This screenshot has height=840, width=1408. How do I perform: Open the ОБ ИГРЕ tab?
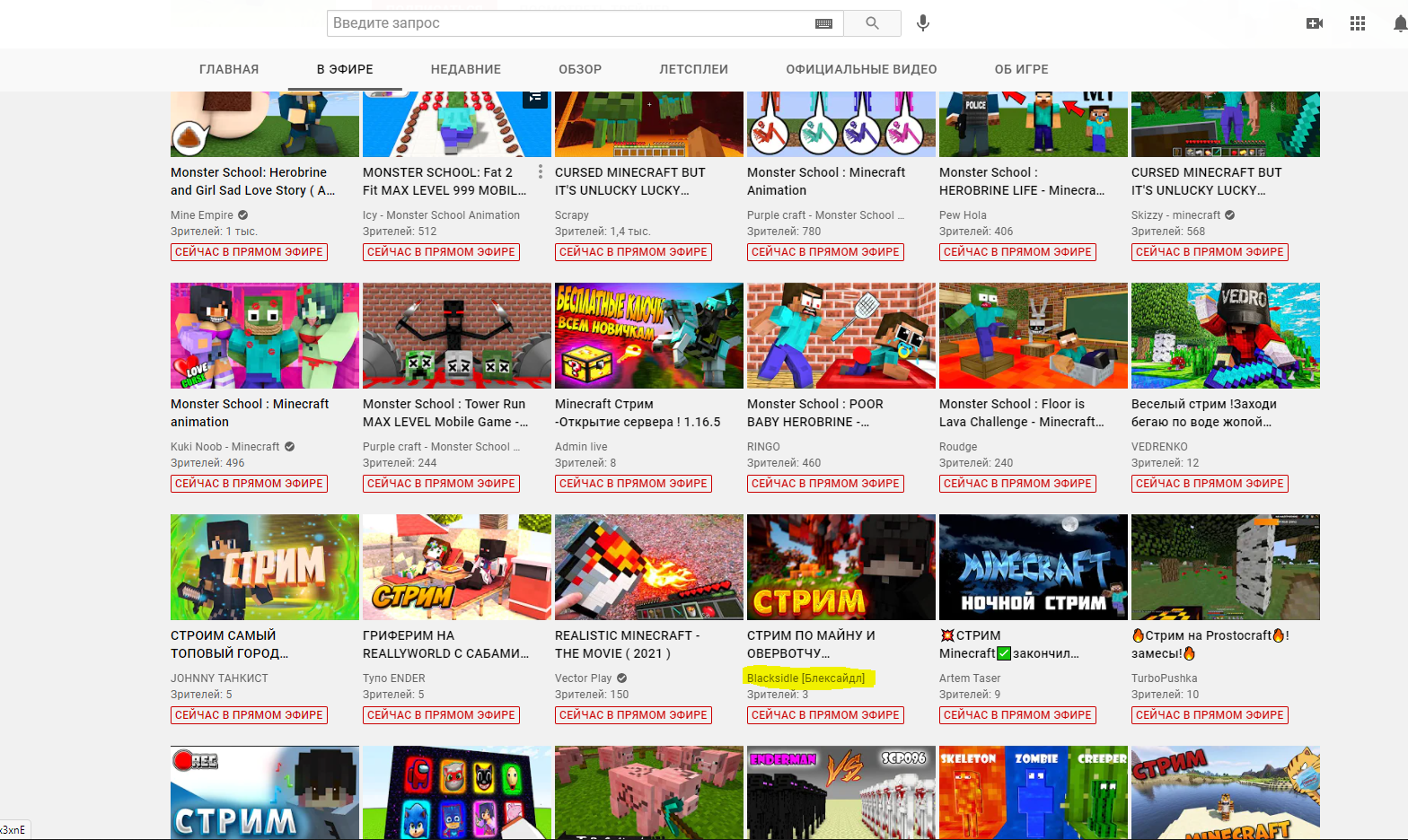point(1021,69)
